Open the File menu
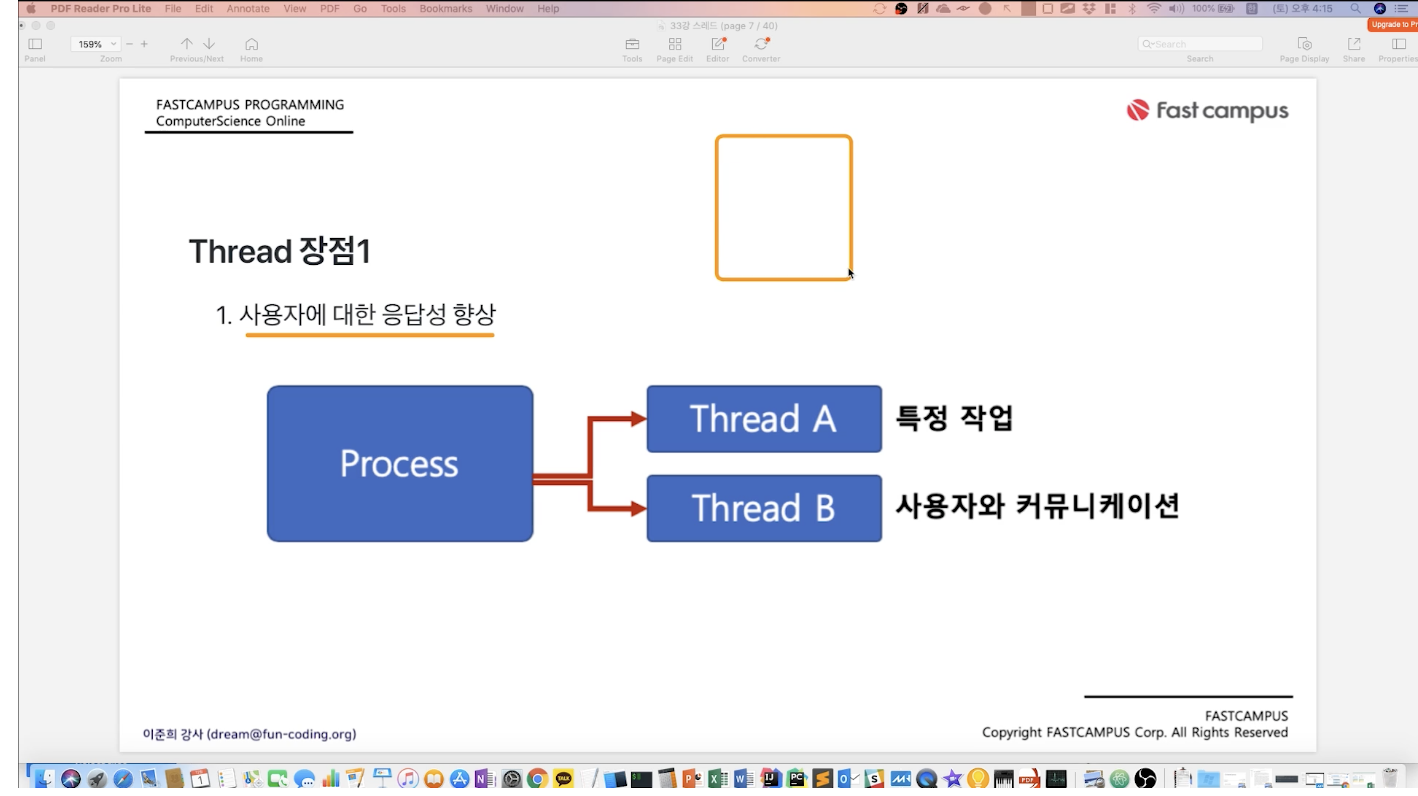Viewport: 1418px width, 796px height. coord(173,8)
